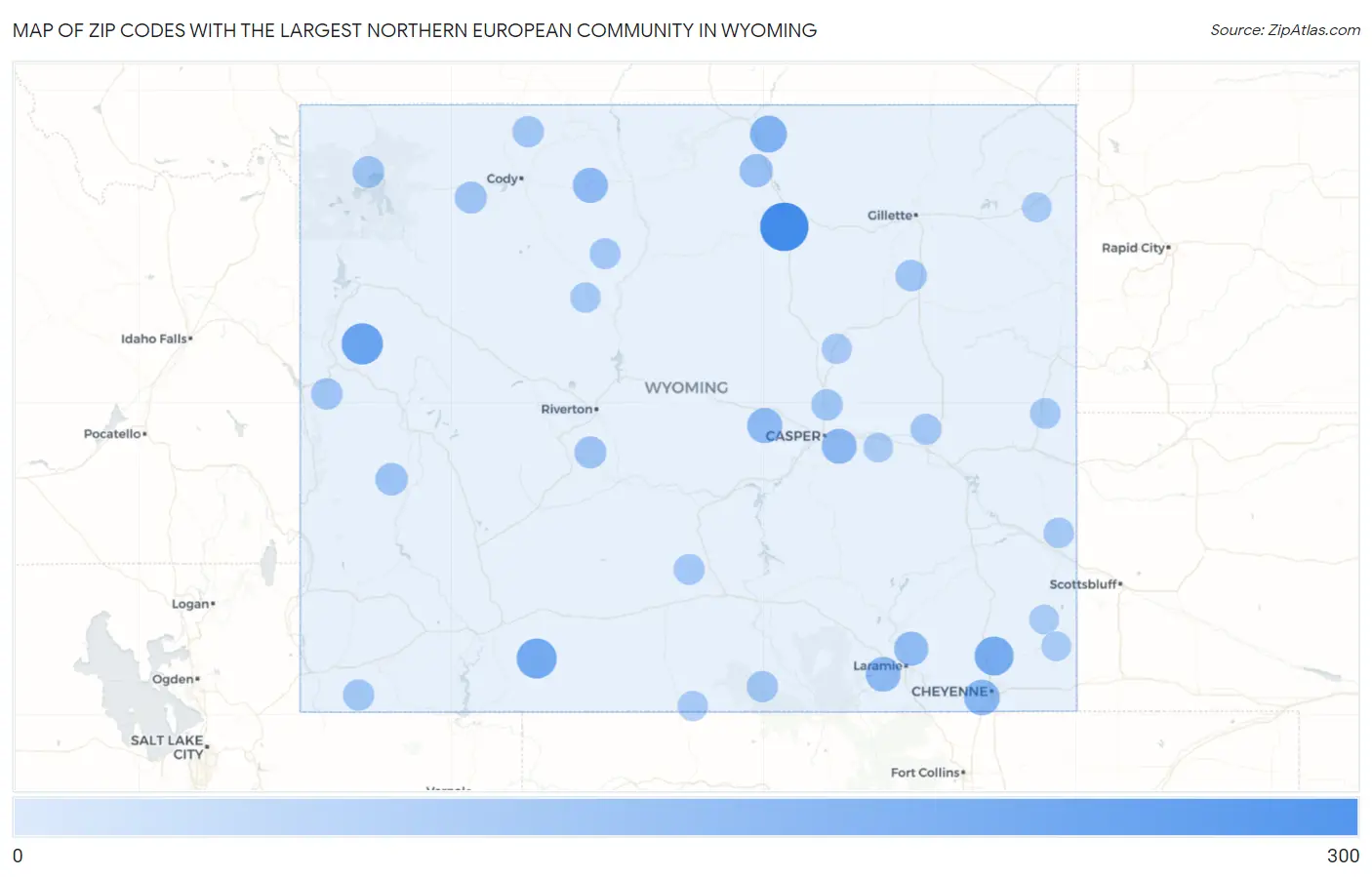Viewport: 1372px width, 877px height.
Task: Click the bubble under the Laramie label
Action: pos(883,673)
